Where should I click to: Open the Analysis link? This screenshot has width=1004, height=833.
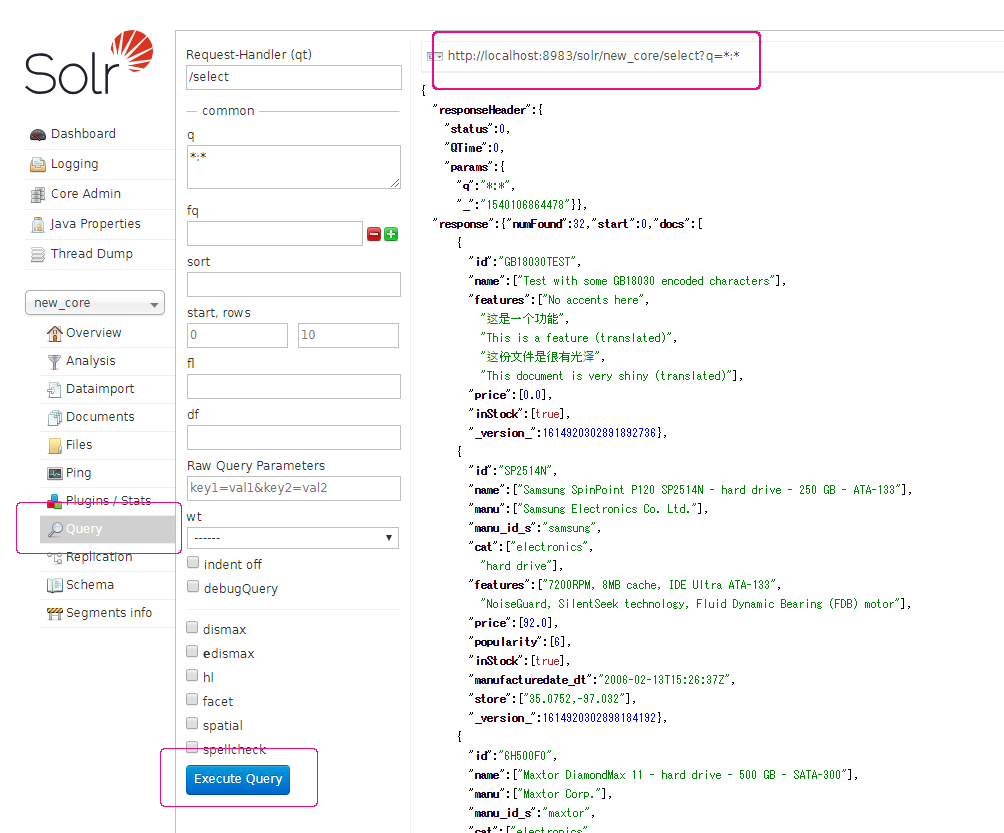click(90, 360)
